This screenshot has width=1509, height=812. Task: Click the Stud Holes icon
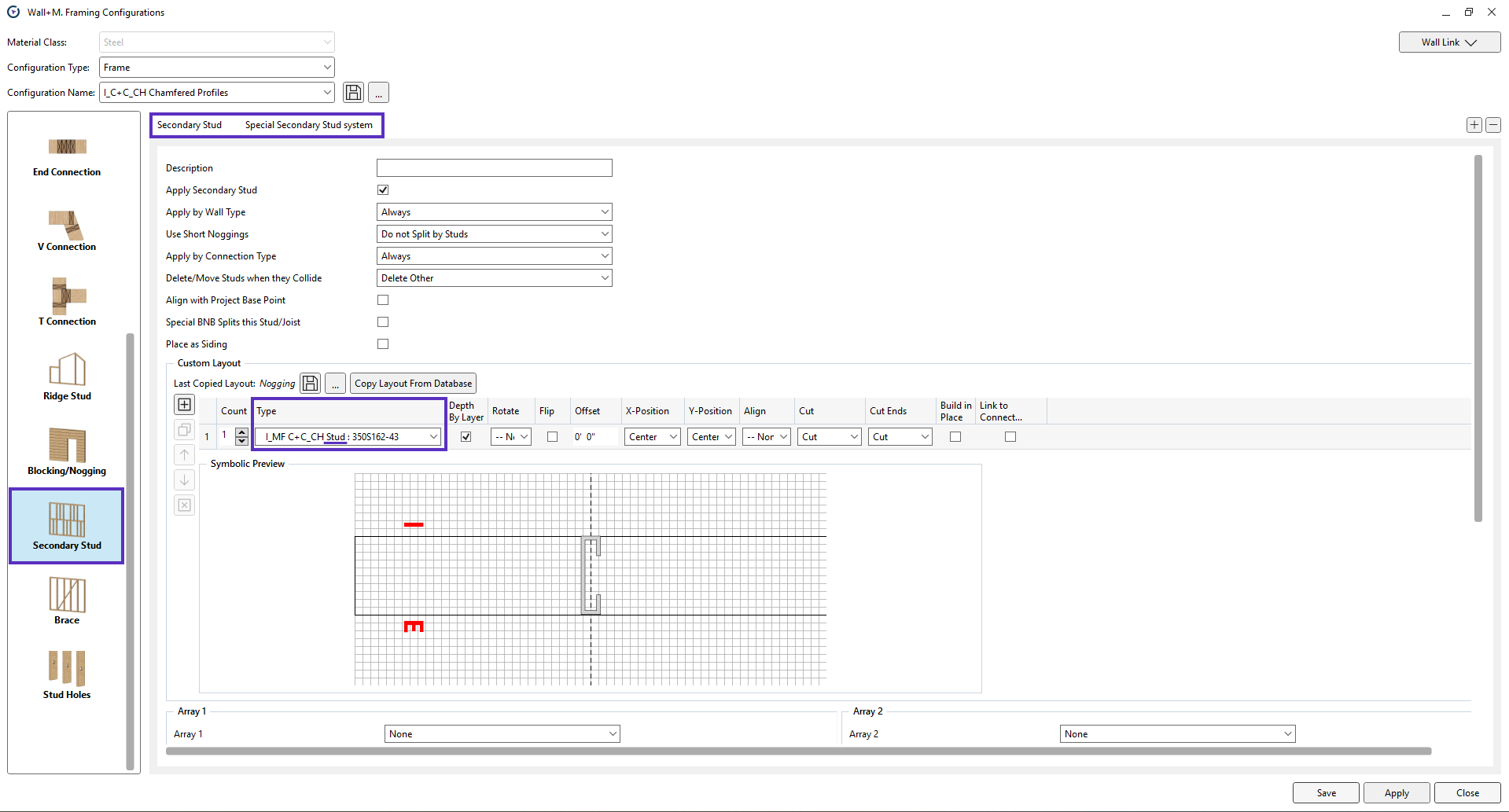click(x=67, y=674)
